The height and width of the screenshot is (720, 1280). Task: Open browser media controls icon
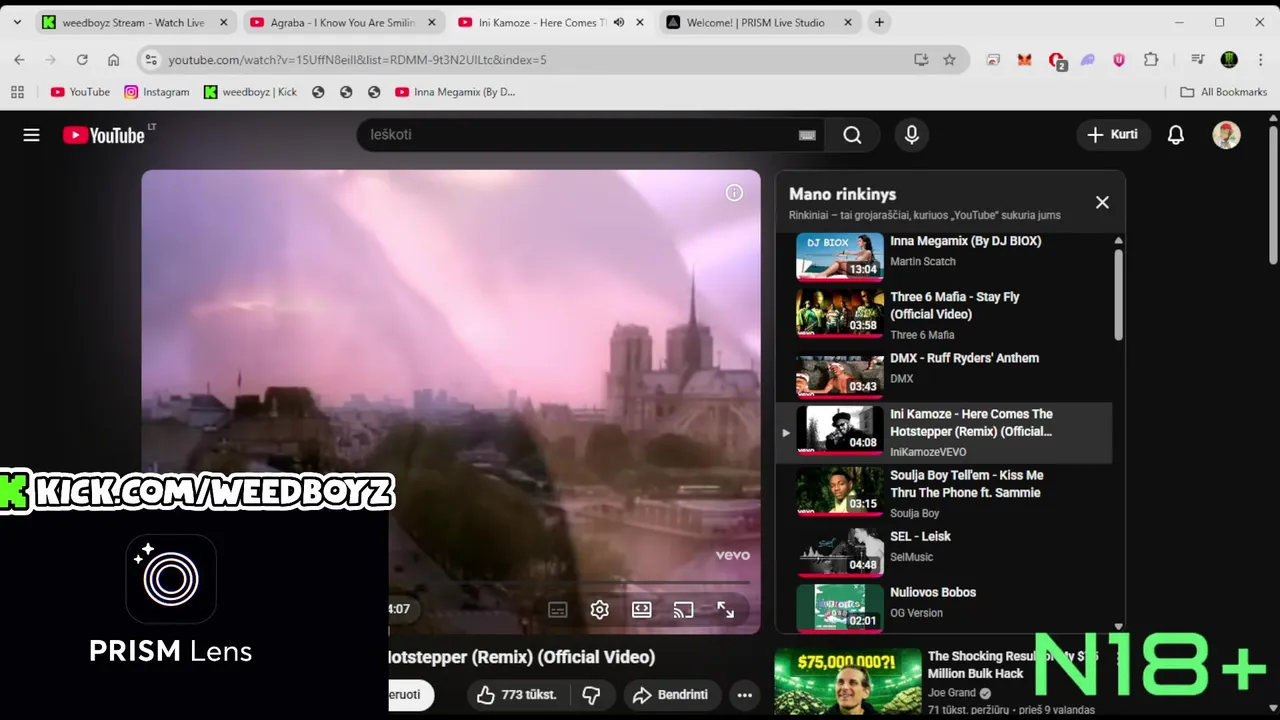tap(1197, 60)
